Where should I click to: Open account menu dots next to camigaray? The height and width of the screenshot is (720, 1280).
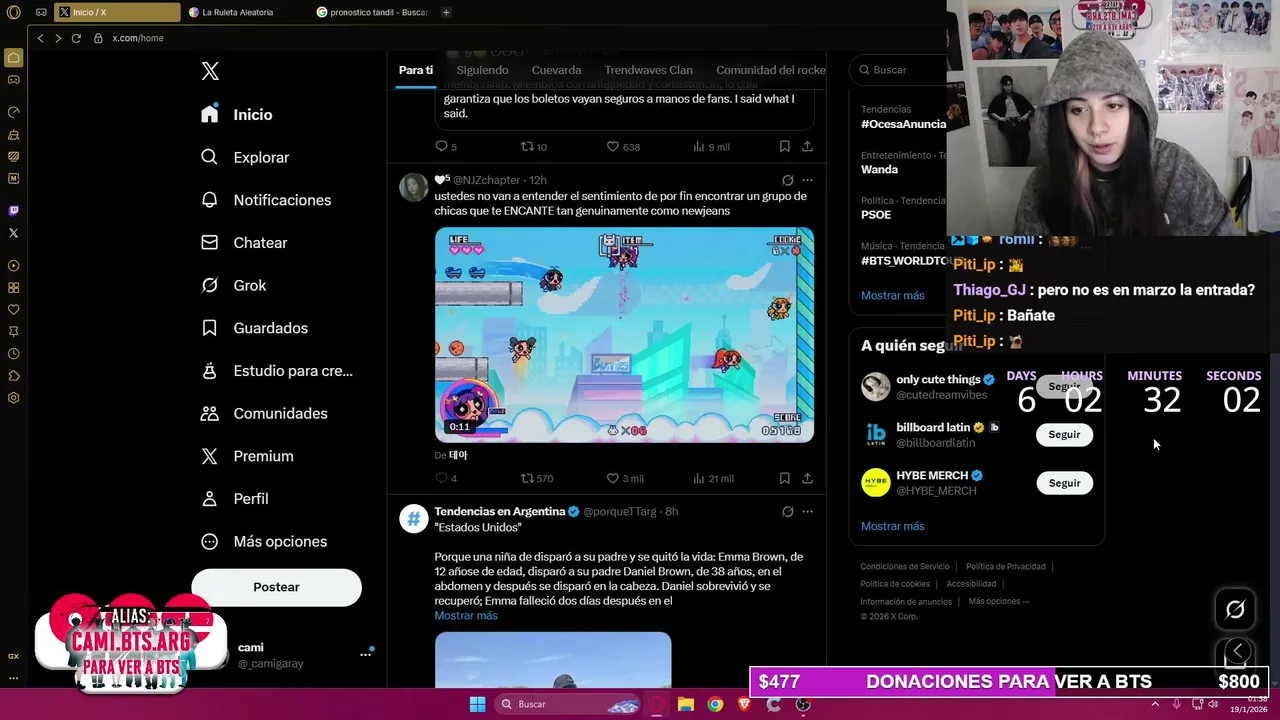click(x=365, y=654)
